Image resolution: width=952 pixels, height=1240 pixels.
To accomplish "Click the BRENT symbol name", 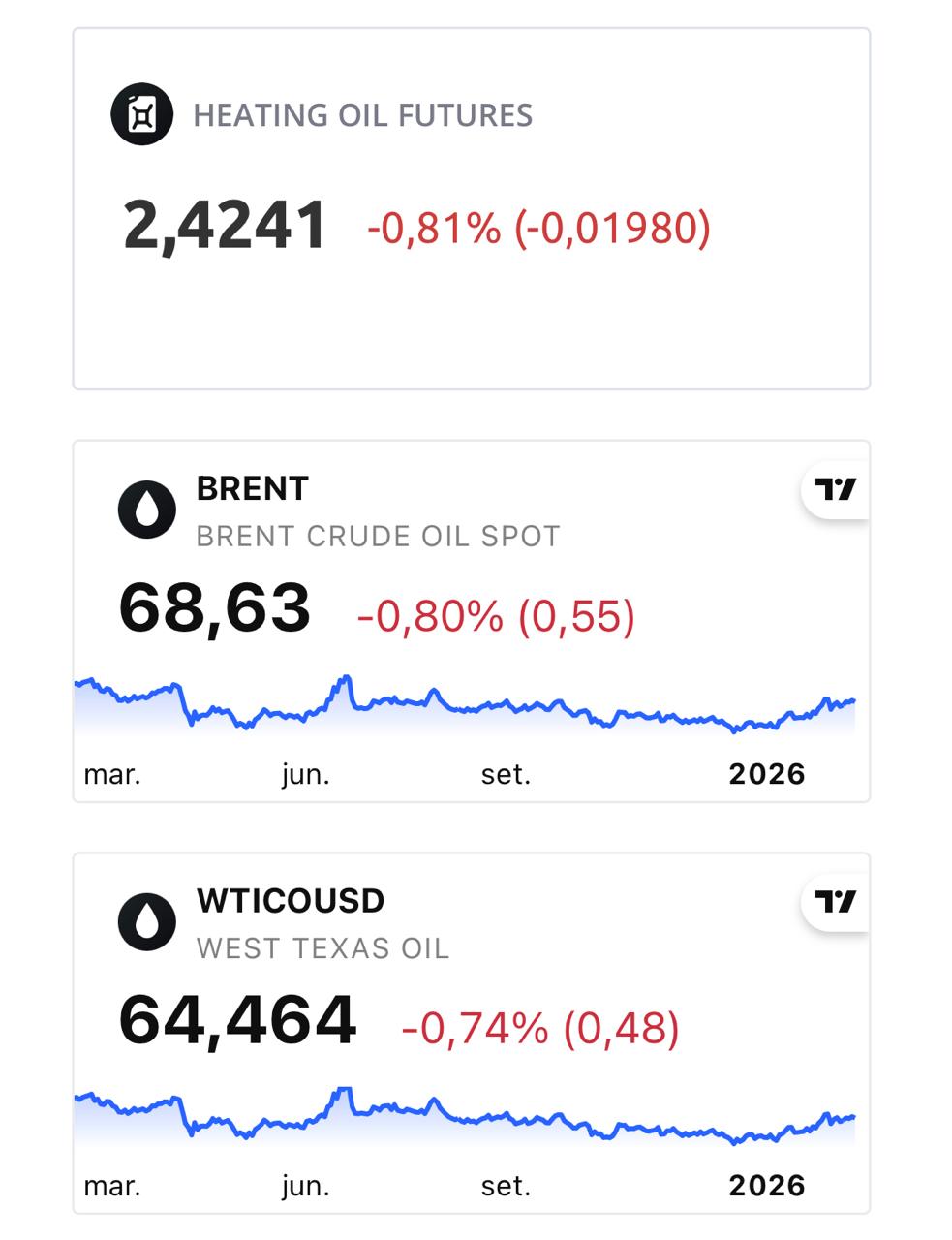I will (x=252, y=489).
